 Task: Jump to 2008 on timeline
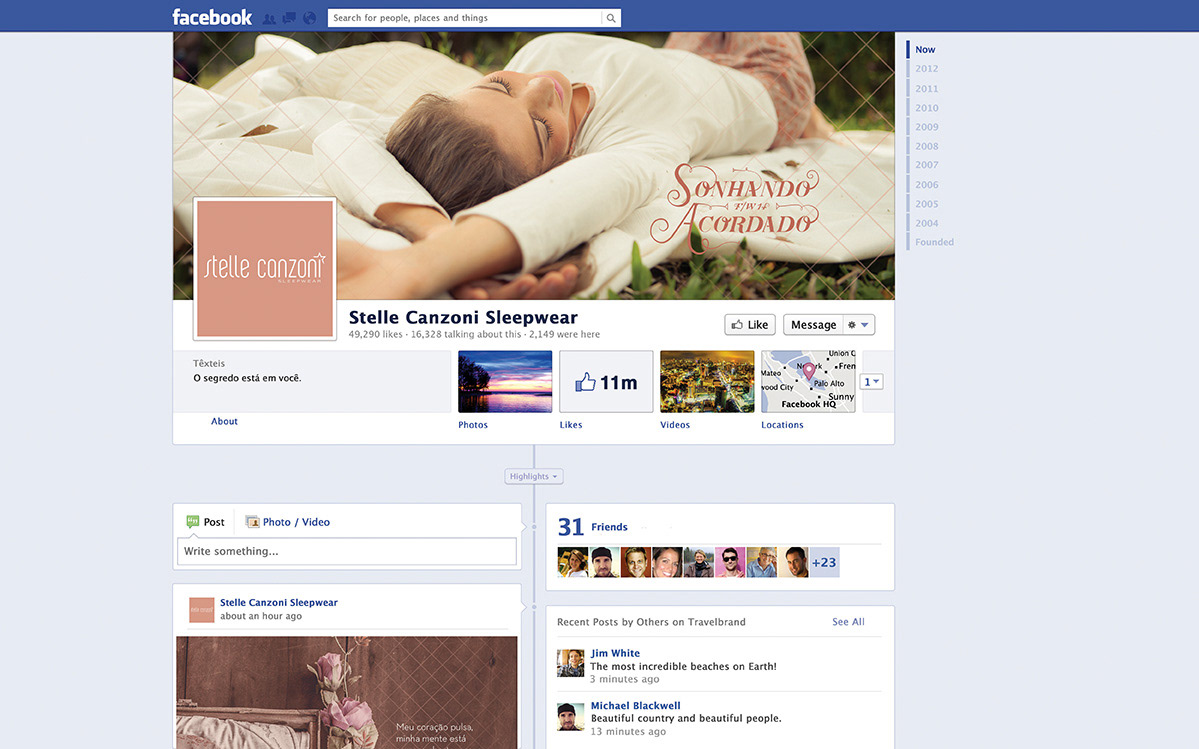927,146
